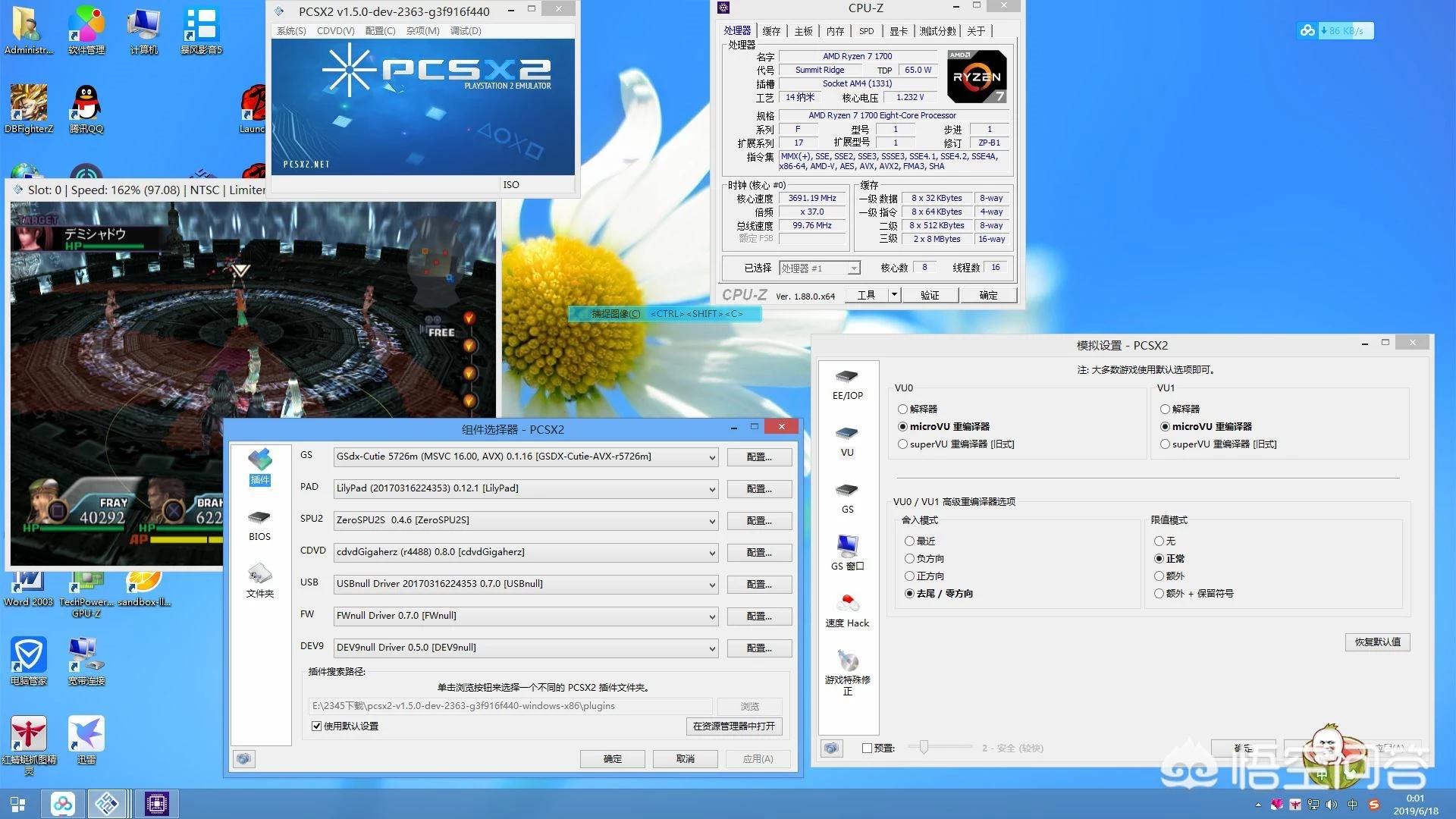Select the VU settings page icon
This screenshot has height=819, width=1456.
coord(847,441)
